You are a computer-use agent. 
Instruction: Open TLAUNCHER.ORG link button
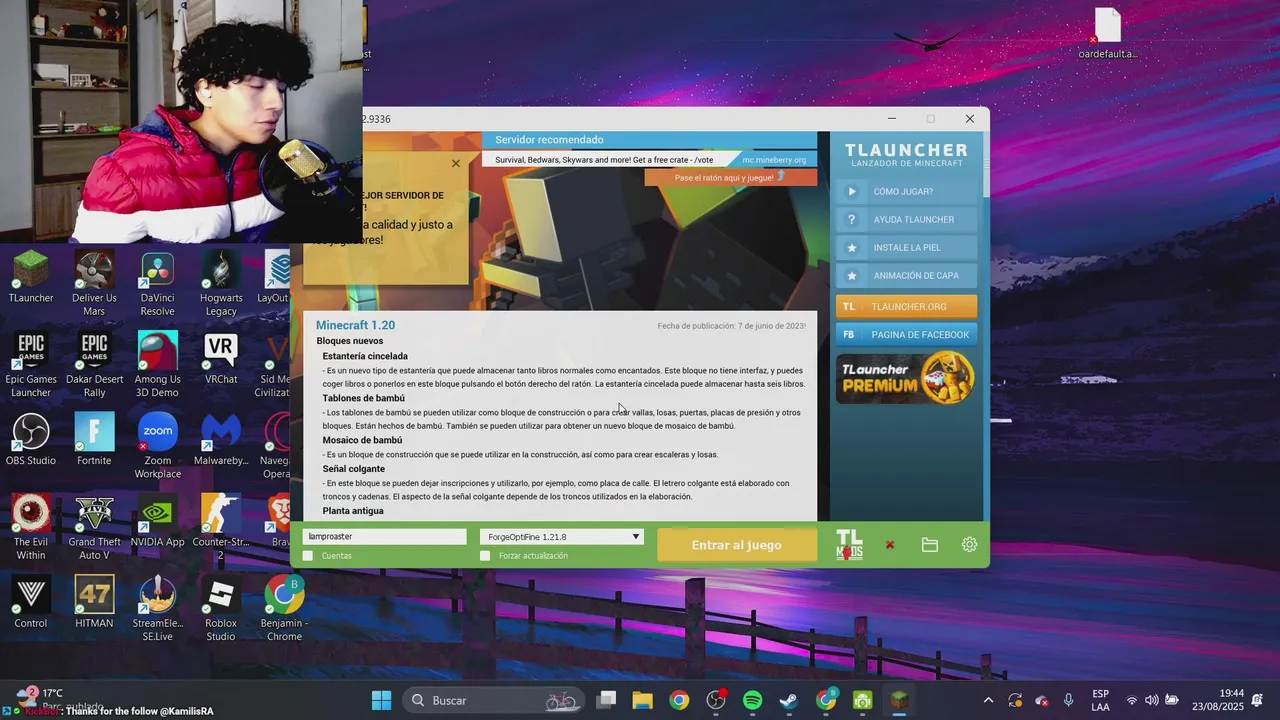tap(906, 307)
